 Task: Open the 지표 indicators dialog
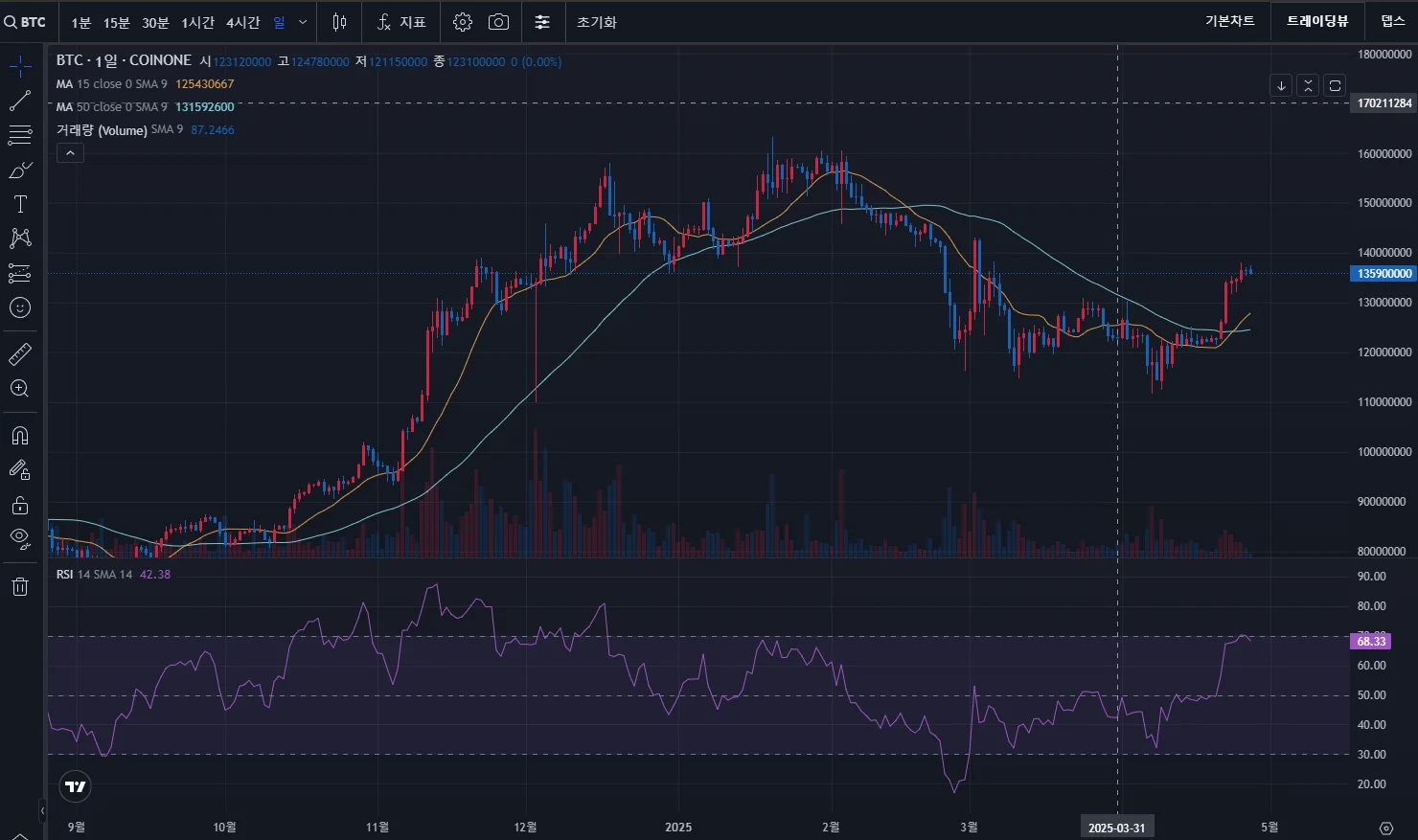(x=401, y=22)
